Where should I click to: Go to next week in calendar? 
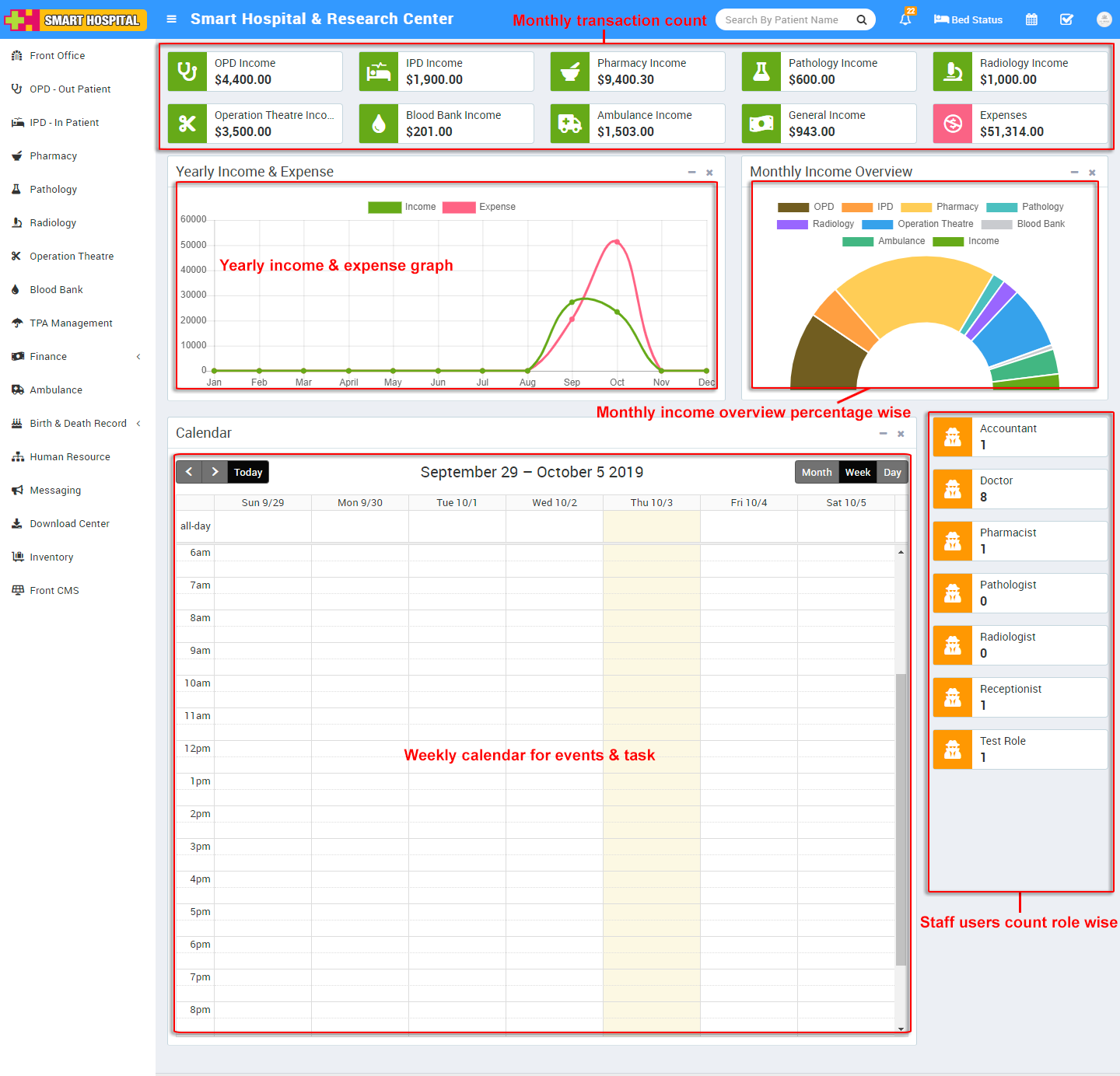pyautogui.click(x=215, y=472)
